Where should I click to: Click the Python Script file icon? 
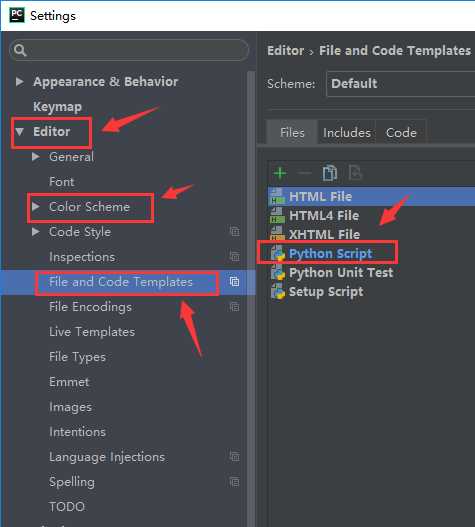[278, 253]
